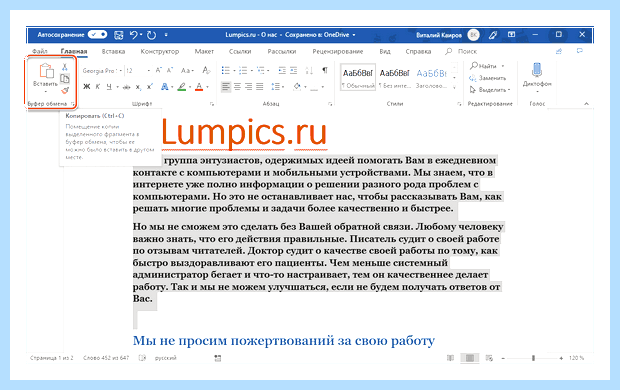
Task: Switch to Web Layout view
Action: coord(489,358)
